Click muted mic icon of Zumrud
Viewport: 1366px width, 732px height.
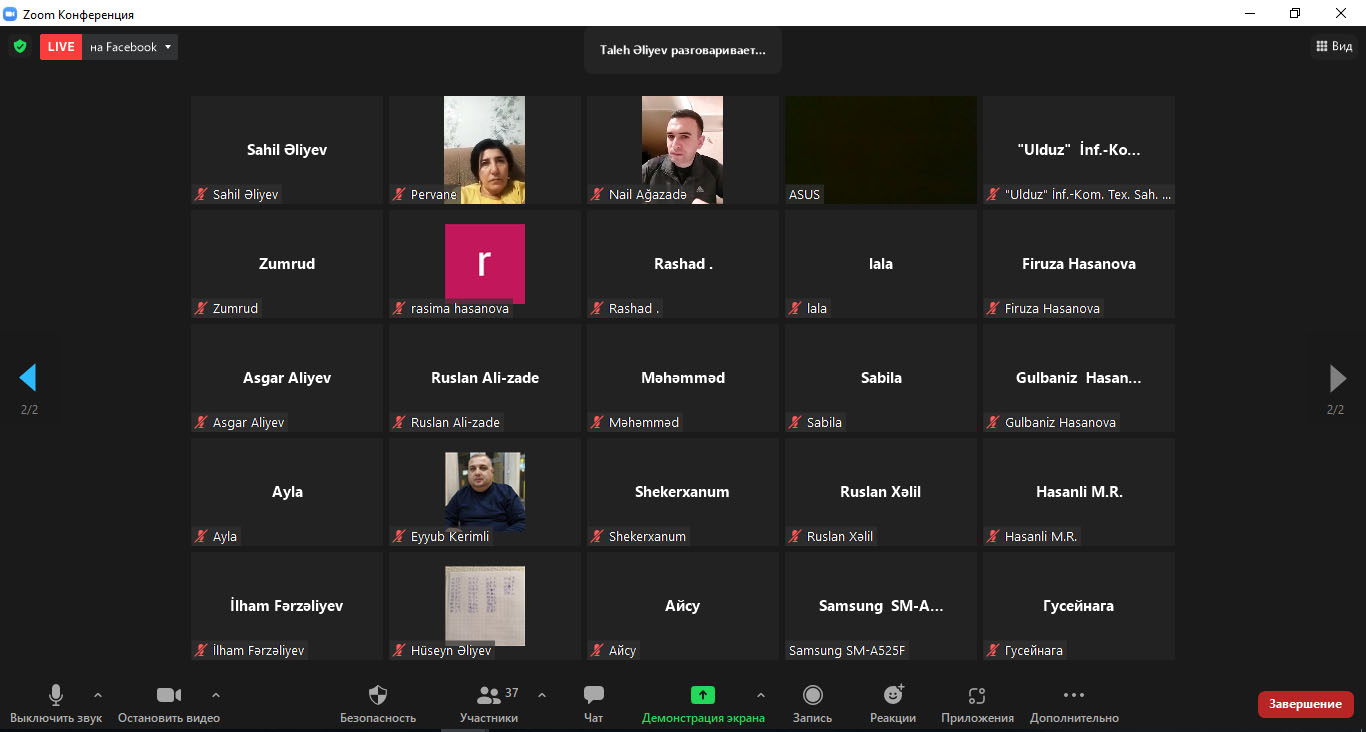click(x=202, y=309)
